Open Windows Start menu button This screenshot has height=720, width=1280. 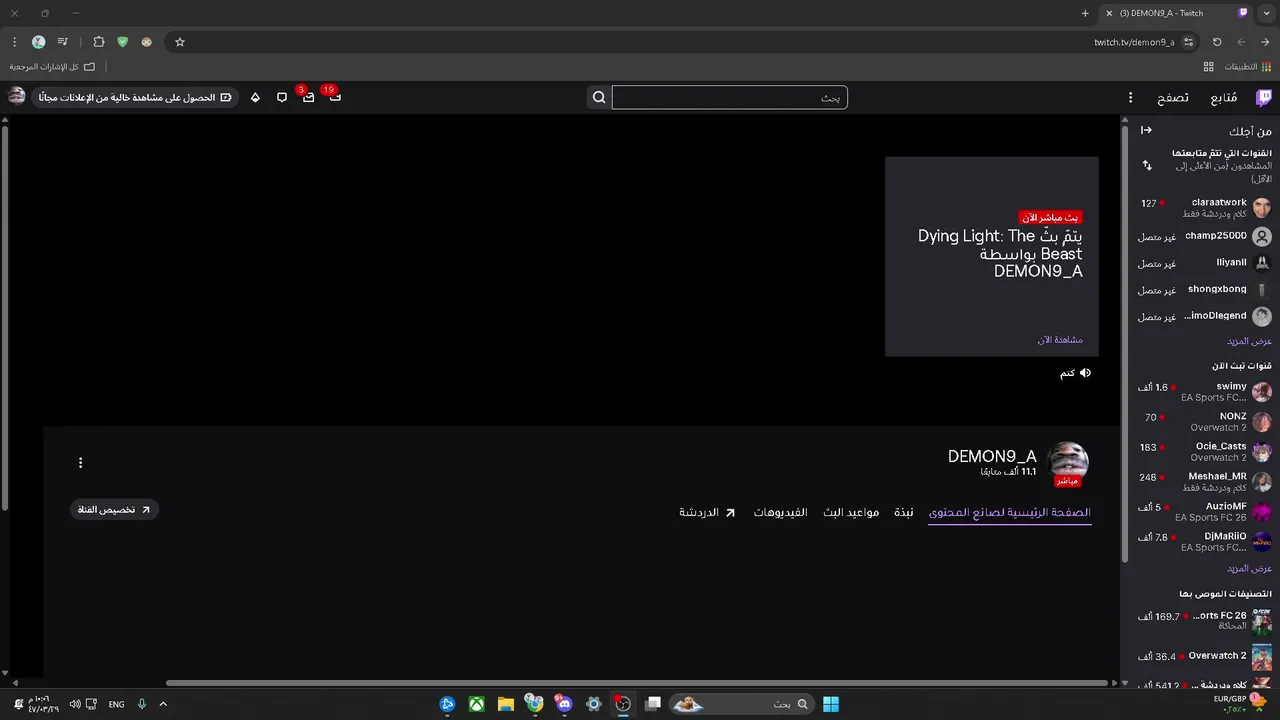[830, 704]
